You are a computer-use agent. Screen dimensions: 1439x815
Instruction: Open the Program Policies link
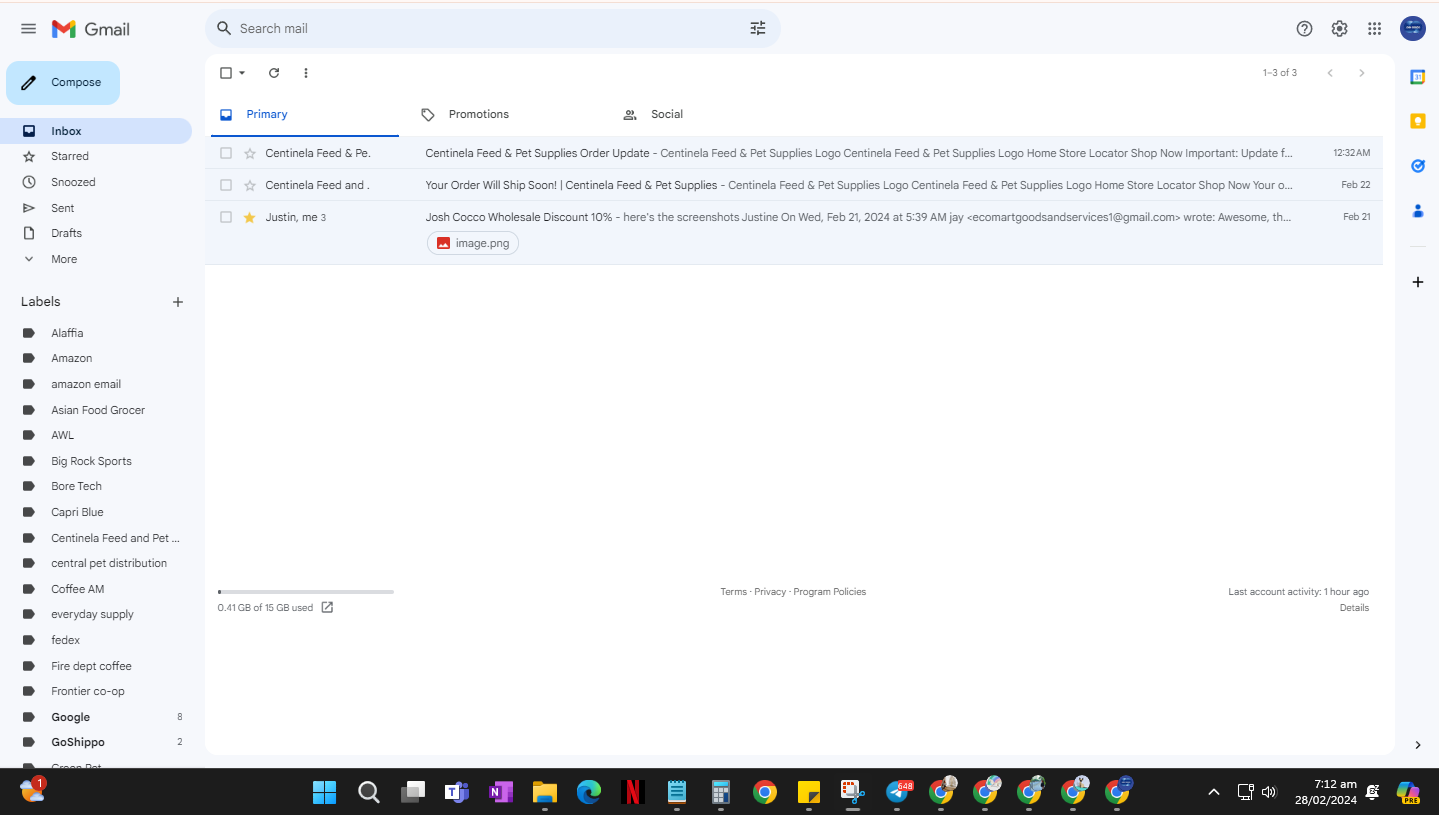pos(830,592)
